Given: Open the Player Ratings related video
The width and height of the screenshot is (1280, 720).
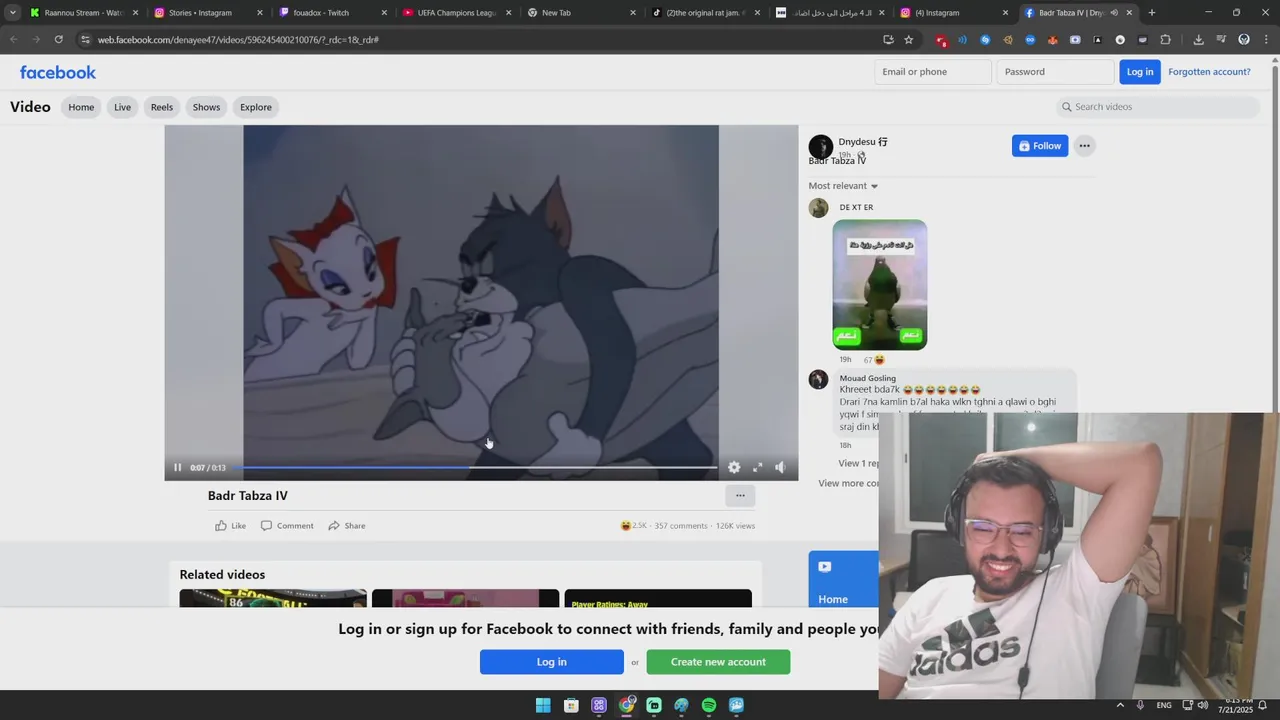Looking at the screenshot, I should click(x=658, y=598).
